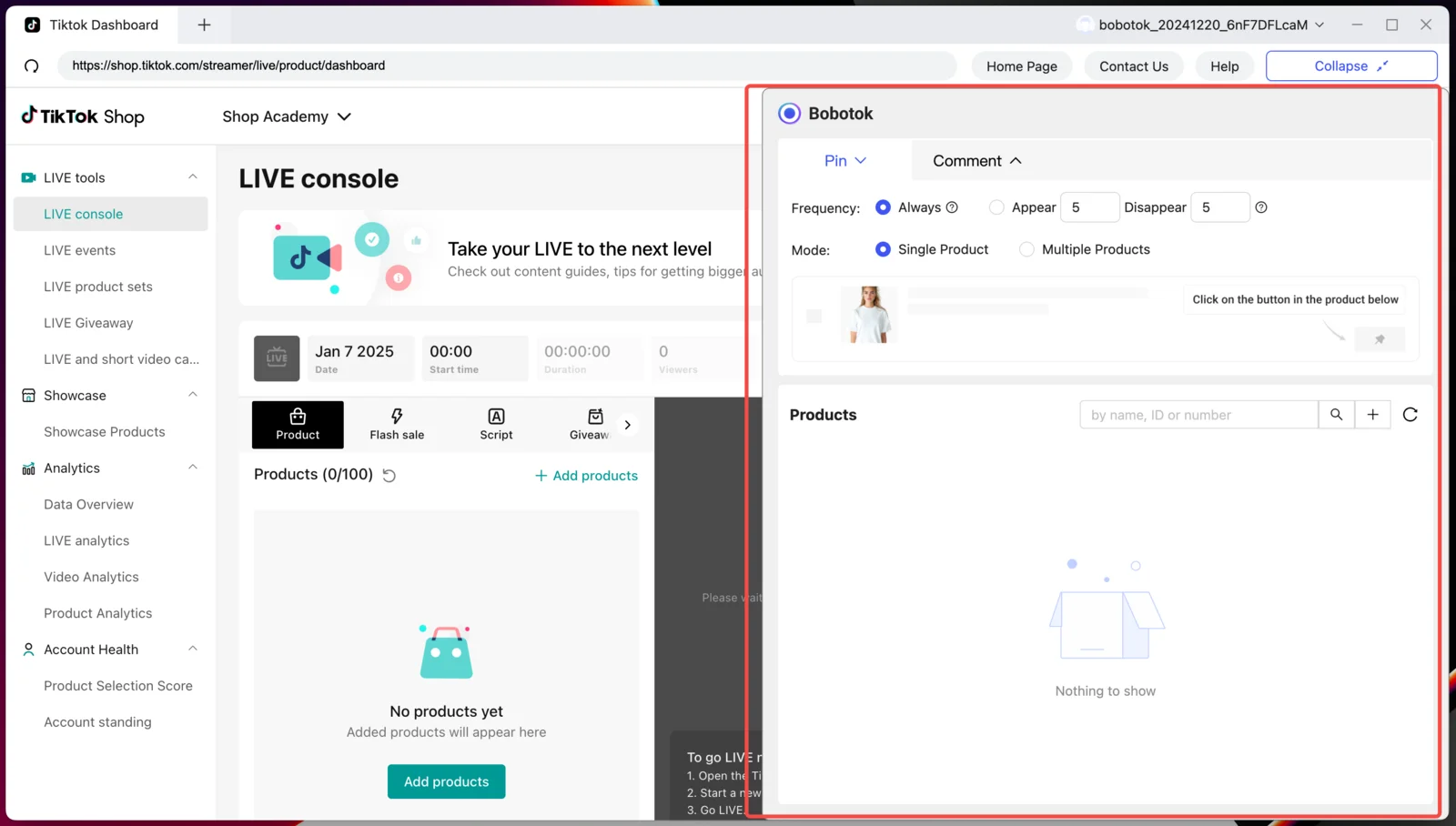Image resolution: width=1456 pixels, height=826 pixels.
Task: Click the Collapse panel button
Action: (1351, 66)
